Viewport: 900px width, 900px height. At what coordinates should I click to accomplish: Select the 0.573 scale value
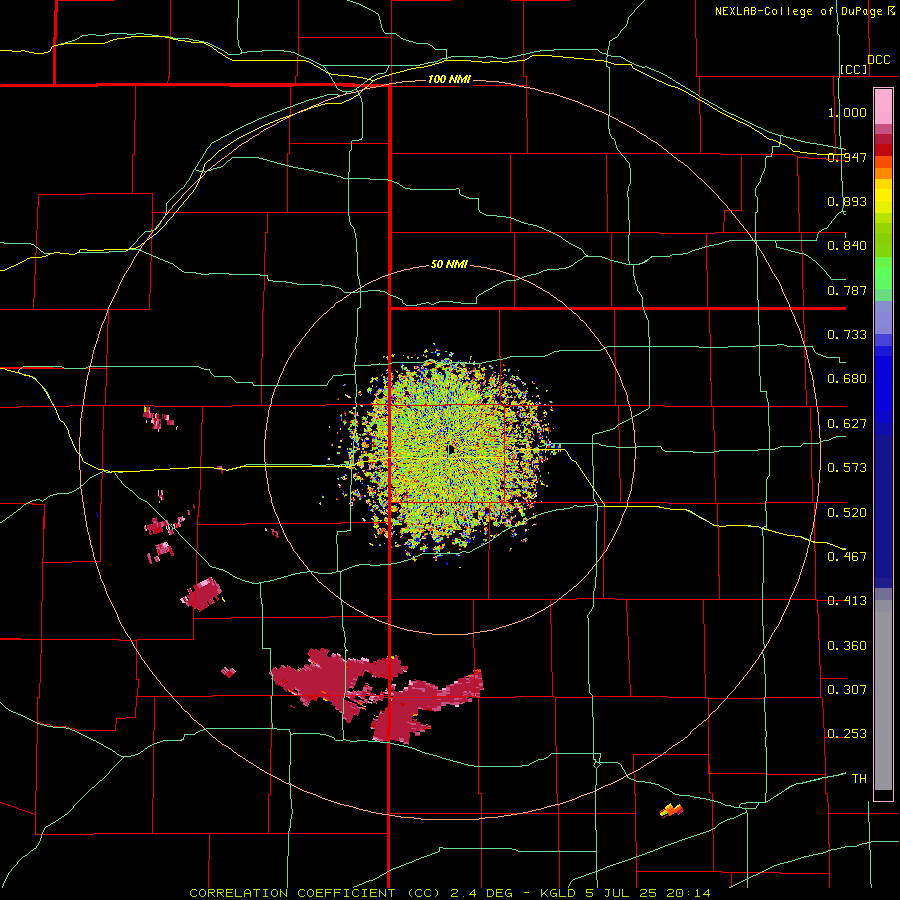pyautogui.click(x=847, y=467)
